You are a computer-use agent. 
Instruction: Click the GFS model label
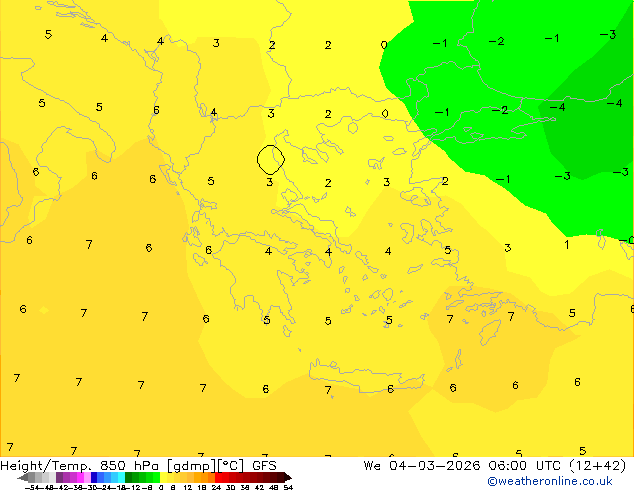[264, 466]
